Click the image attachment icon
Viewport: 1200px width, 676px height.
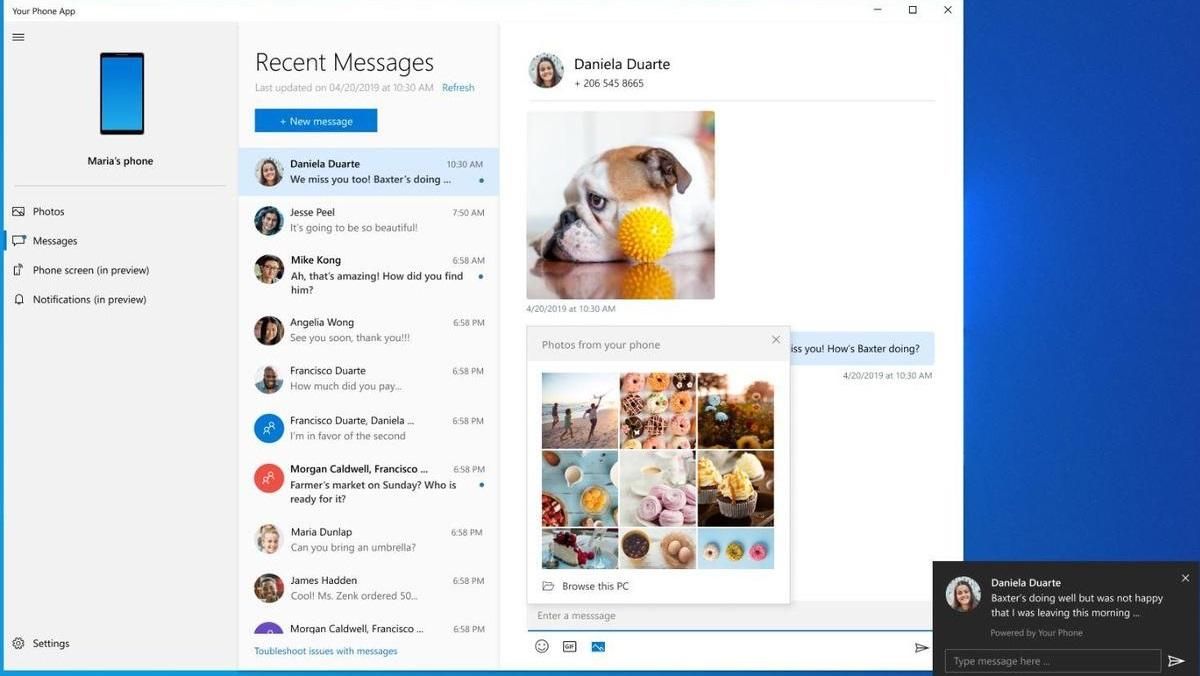pyautogui.click(x=598, y=647)
